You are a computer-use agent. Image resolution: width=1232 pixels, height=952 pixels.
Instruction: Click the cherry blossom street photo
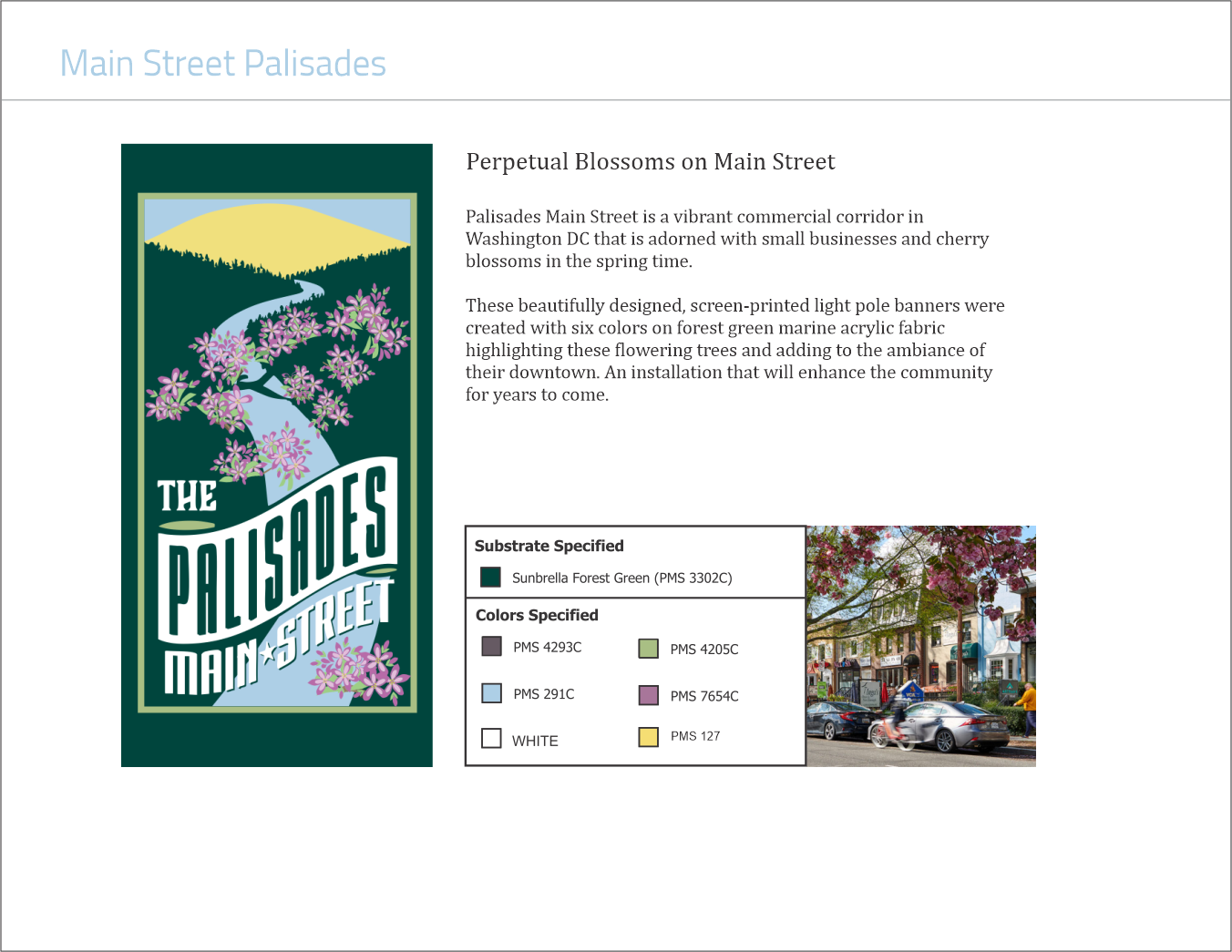tap(921, 645)
